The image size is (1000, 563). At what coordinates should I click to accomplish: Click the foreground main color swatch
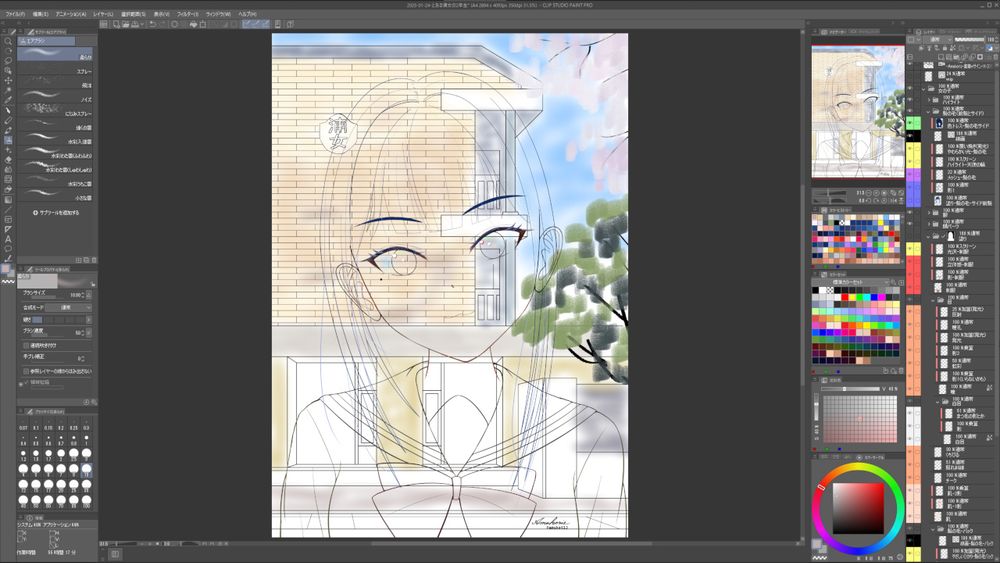point(5,268)
